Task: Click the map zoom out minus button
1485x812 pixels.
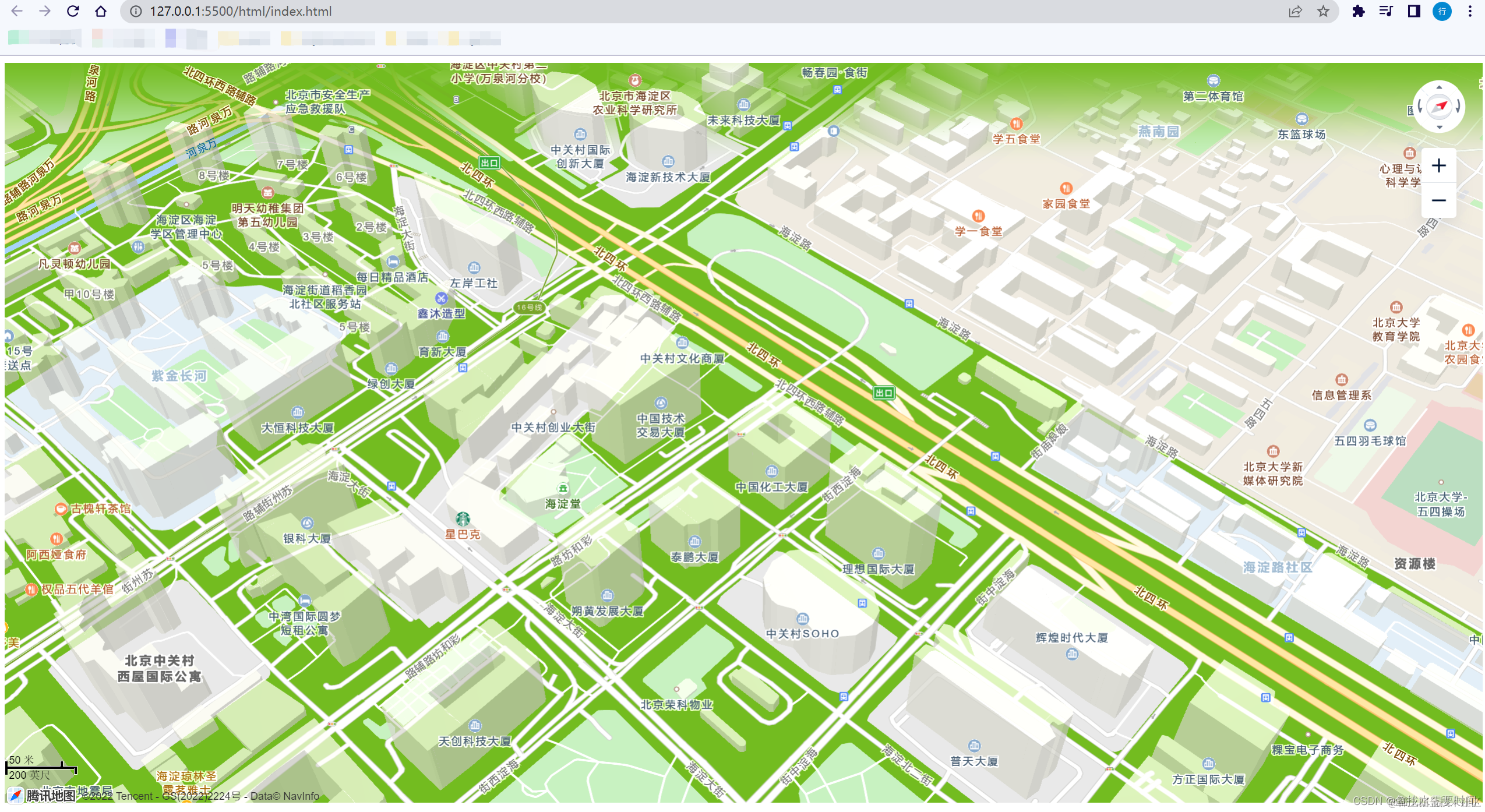Action: tap(1438, 200)
